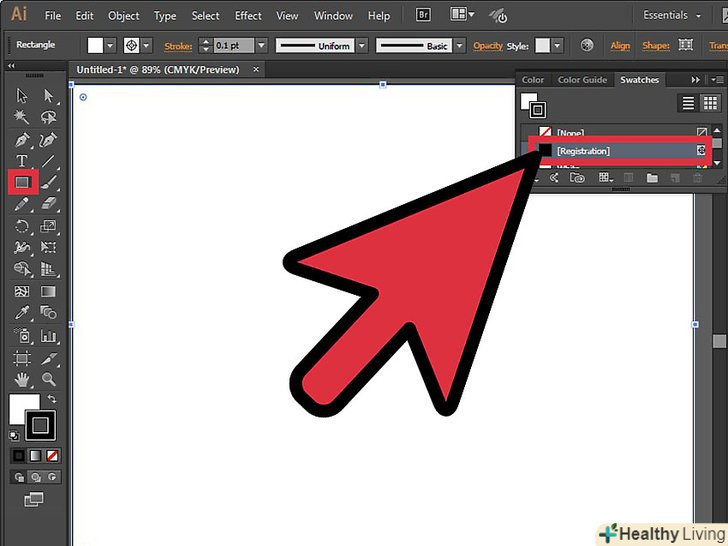The width and height of the screenshot is (728, 546).
Task: Switch swatches to thumbnail grid view
Action: point(710,103)
